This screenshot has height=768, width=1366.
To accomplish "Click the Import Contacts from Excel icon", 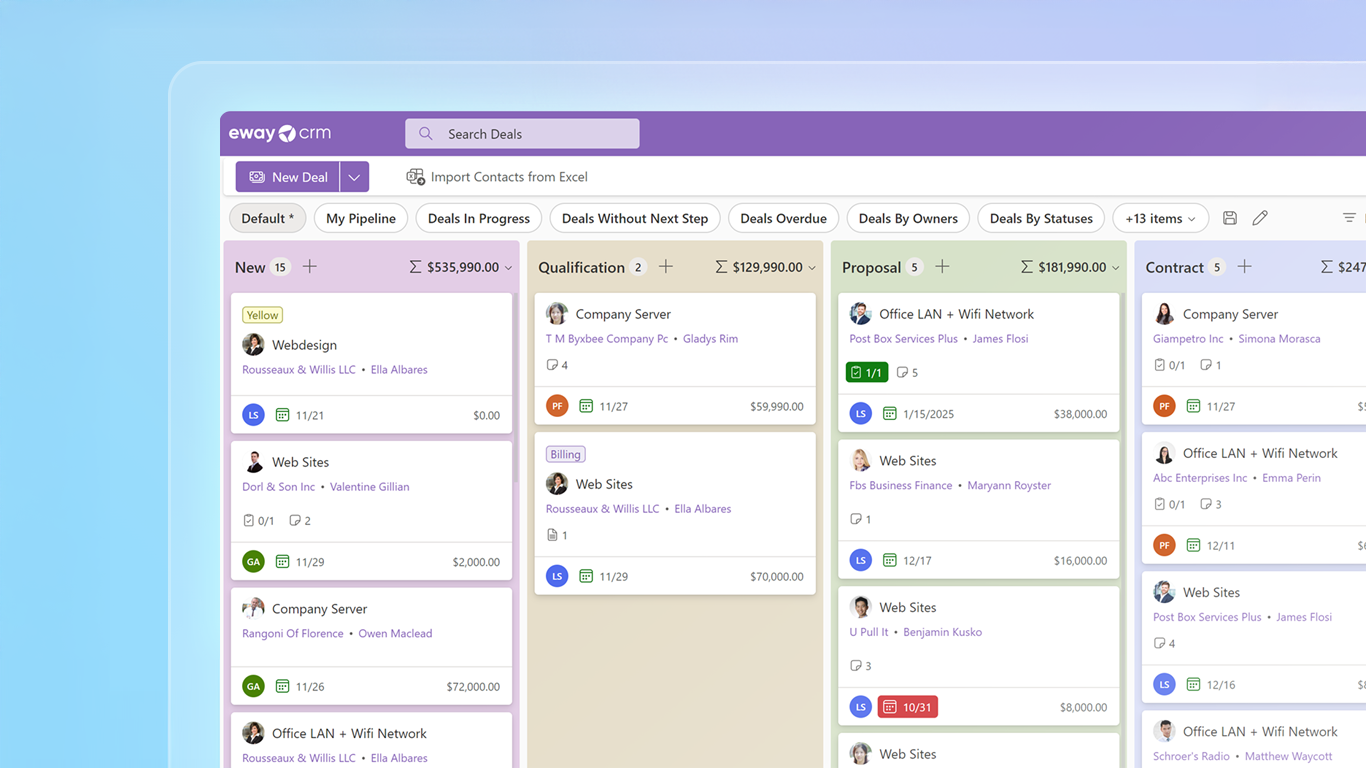I will pyautogui.click(x=415, y=176).
